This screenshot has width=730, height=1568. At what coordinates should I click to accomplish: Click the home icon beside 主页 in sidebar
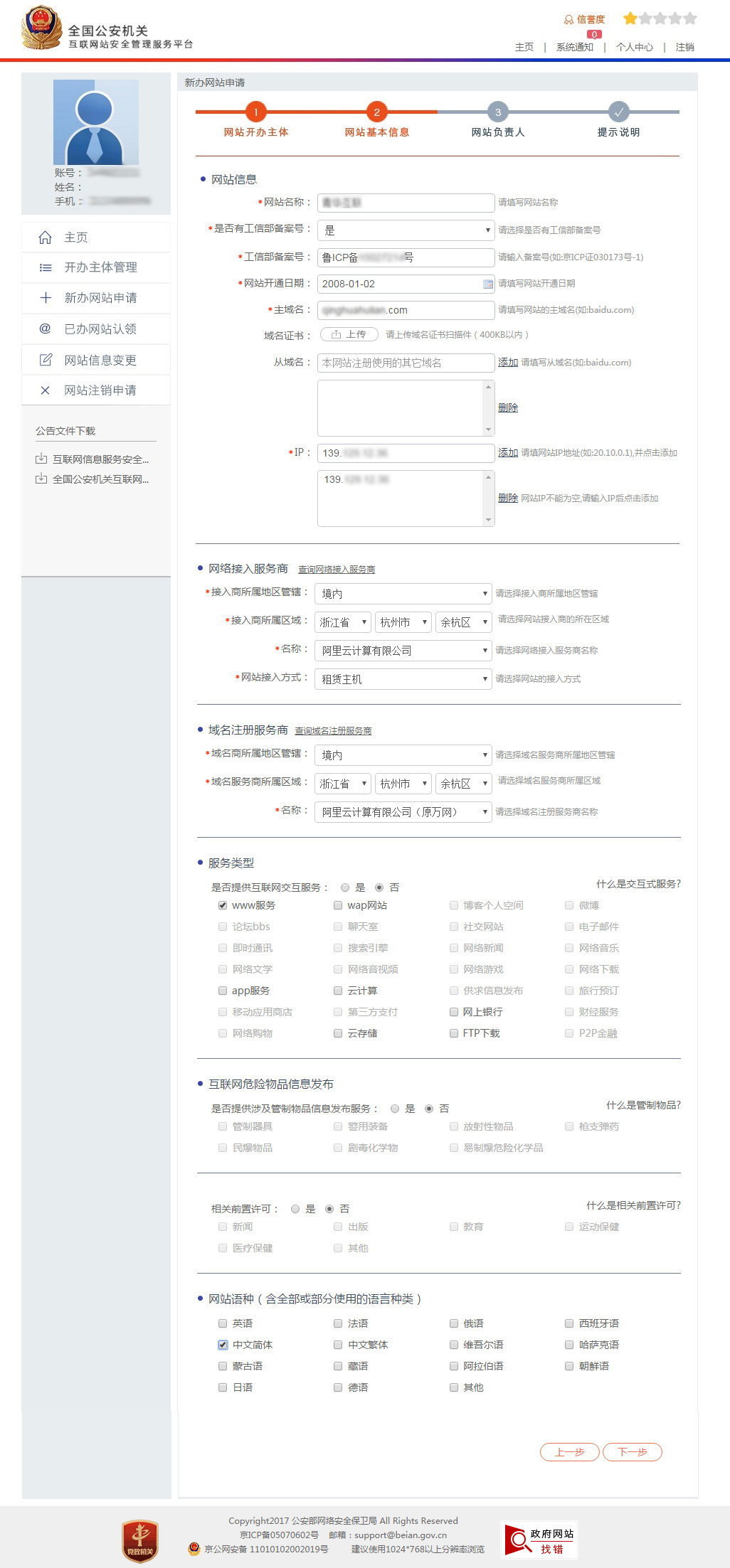(45, 238)
